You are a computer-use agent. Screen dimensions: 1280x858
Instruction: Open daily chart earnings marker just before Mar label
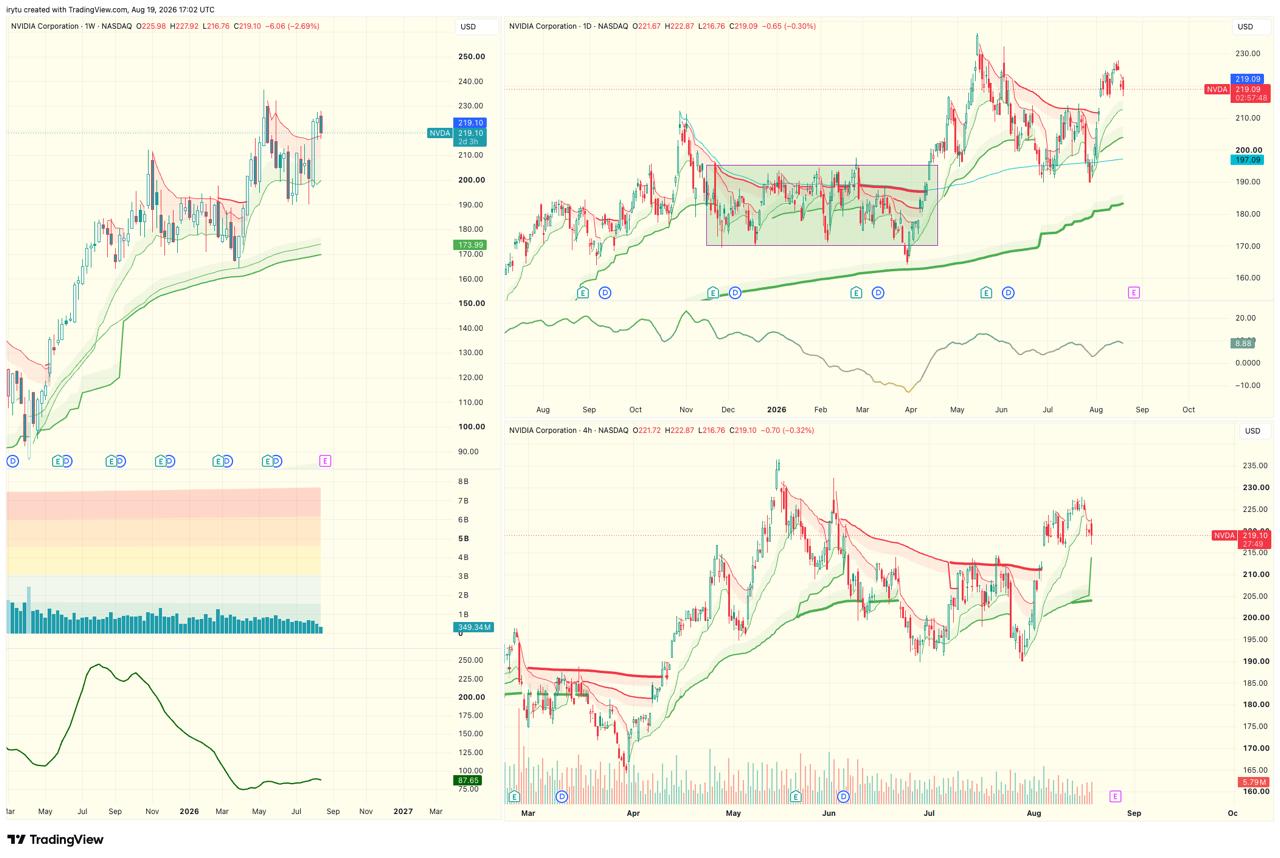(856, 292)
